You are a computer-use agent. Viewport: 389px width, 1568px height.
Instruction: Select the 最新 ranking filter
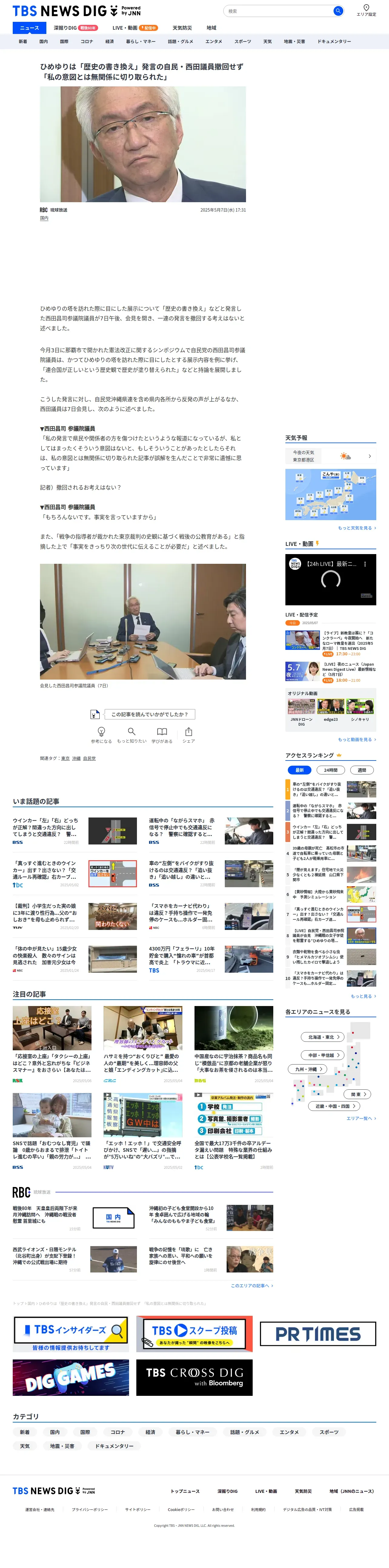point(300,770)
